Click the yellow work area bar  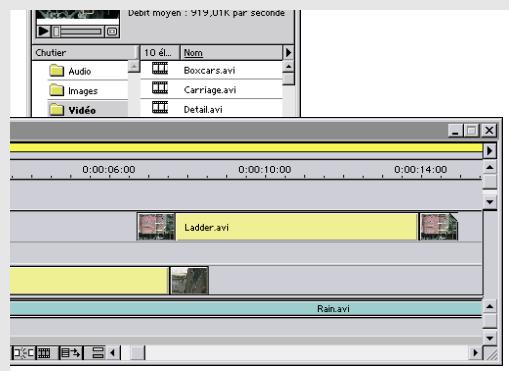pyautogui.click(x=246, y=148)
